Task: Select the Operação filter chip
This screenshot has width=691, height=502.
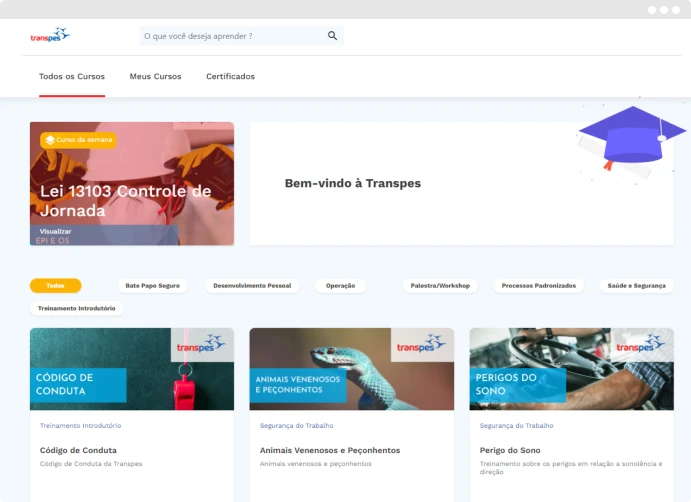Action: click(340, 286)
